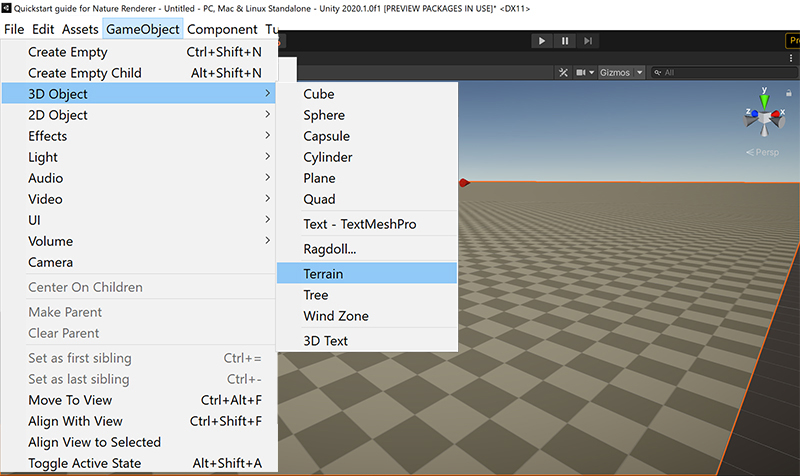This screenshot has height=476, width=800.
Task: Choose Cube in the 3D Object list
Action: (319, 94)
